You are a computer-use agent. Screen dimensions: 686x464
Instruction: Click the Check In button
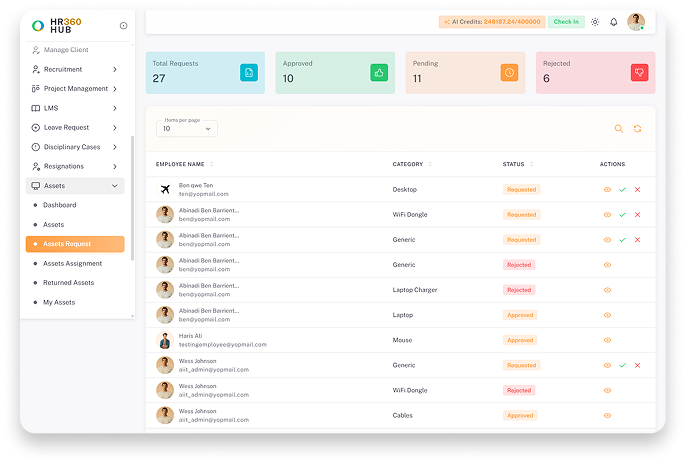pyautogui.click(x=566, y=22)
